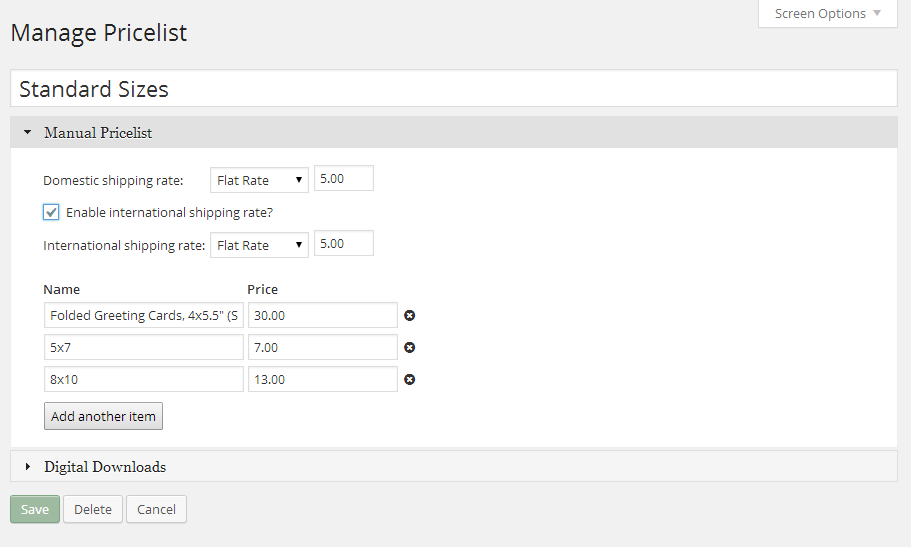Edit the 8x10 name field
Image resolution: width=911 pixels, height=547 pixels.
(144, 379)
